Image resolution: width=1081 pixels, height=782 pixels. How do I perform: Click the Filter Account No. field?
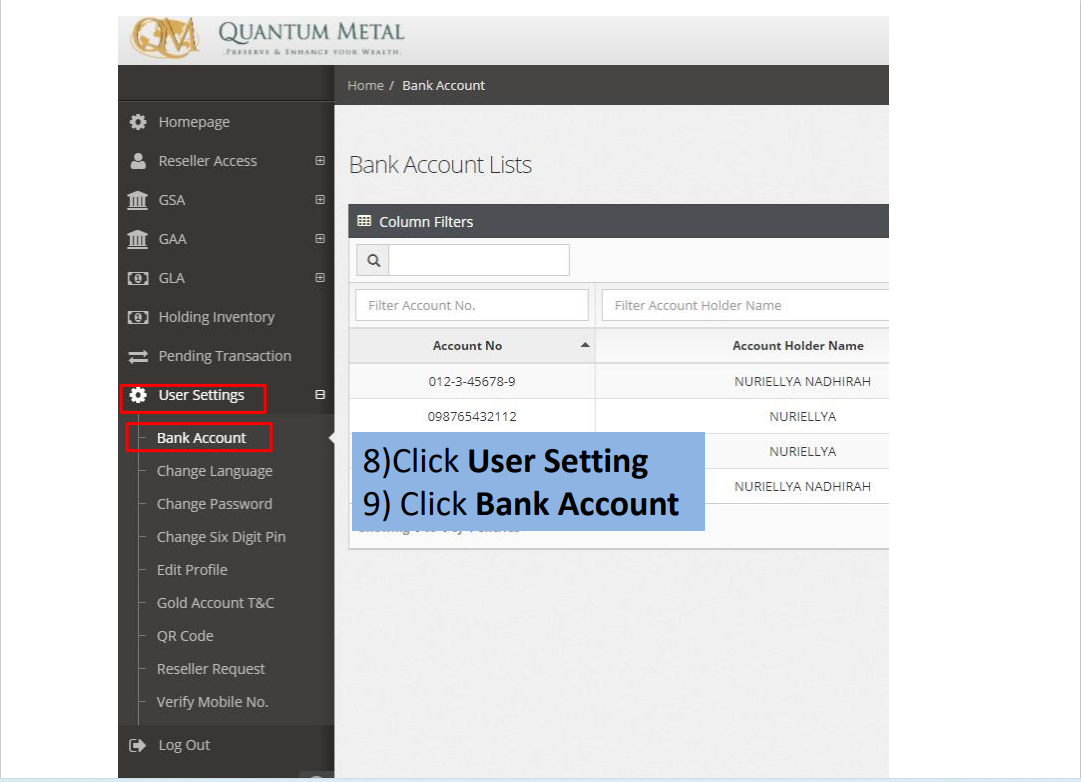pos(471,305)
